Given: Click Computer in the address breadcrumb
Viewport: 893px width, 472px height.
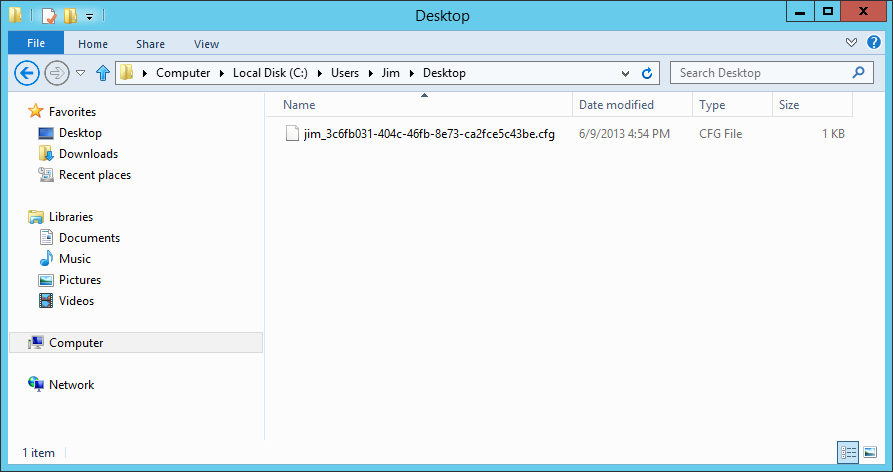Looking at the screenshot, I should click(x=183, y=73).
